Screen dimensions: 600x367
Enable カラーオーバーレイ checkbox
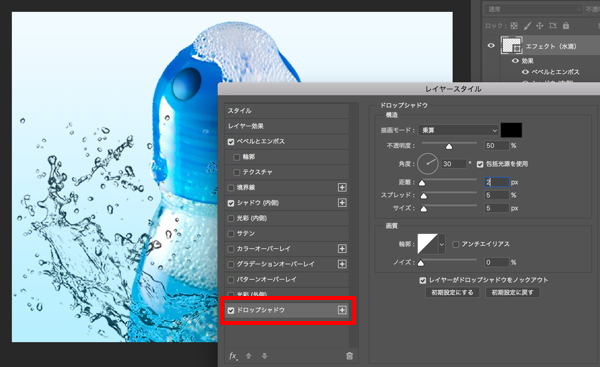click(x=231, y=249)
